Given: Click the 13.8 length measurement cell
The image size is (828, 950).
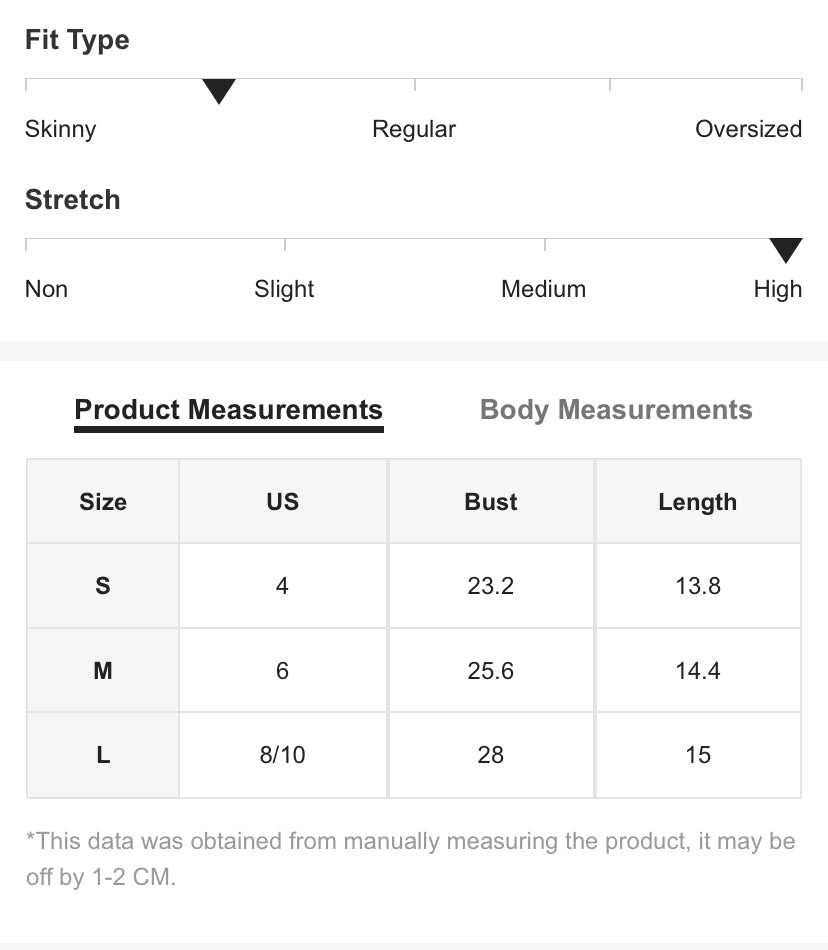Looking at the screenshot, I should [698, 586].
